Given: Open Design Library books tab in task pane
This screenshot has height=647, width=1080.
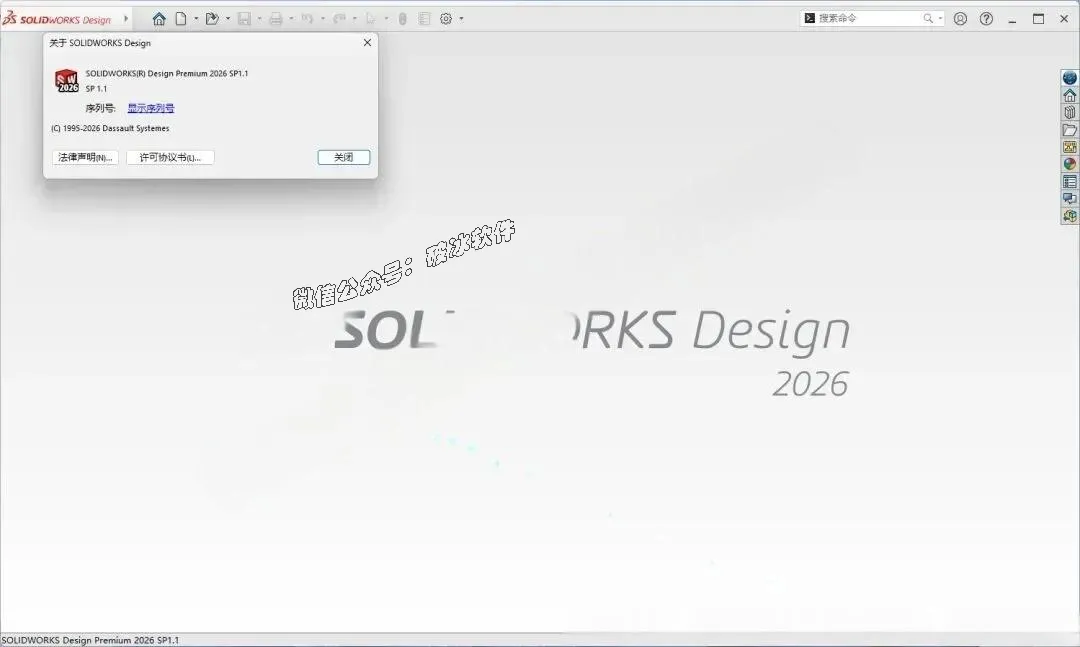Looking at the screenshot, I should pos(1070,112).
